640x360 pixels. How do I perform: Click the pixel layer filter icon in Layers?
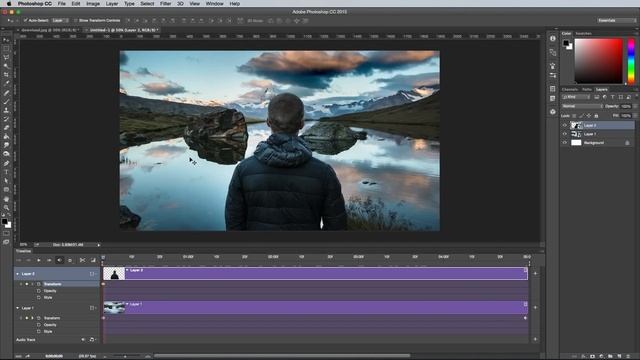pyautogui.click(x=597, y=97)
